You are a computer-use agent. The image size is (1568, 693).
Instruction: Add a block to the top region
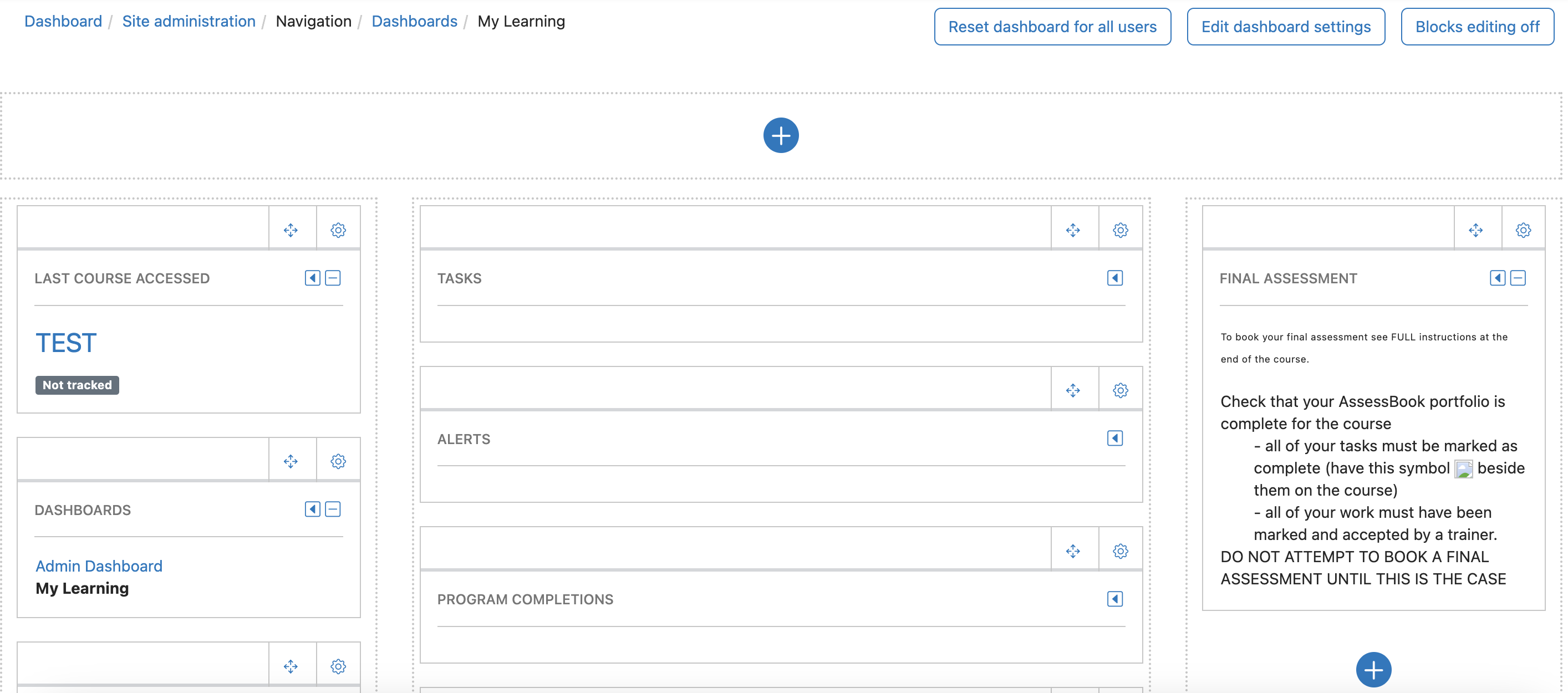pos(781,136)
